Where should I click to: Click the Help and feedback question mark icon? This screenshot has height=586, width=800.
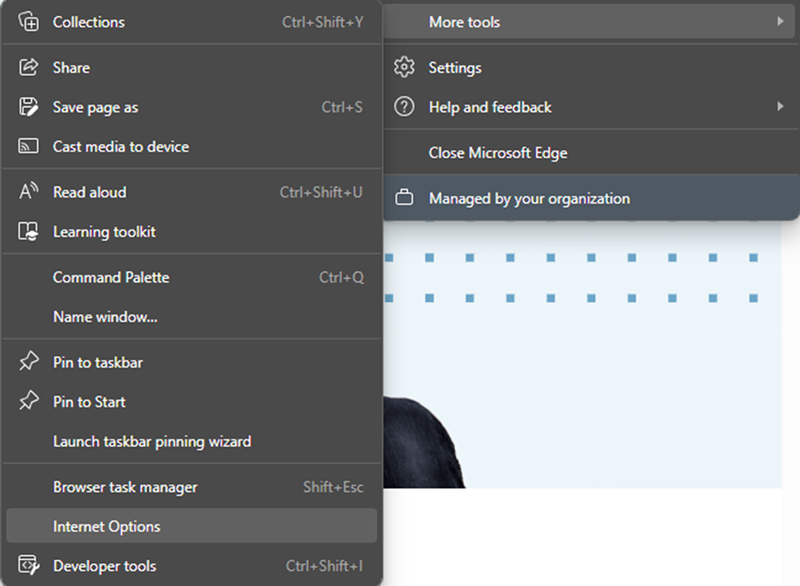pos(404,107)
